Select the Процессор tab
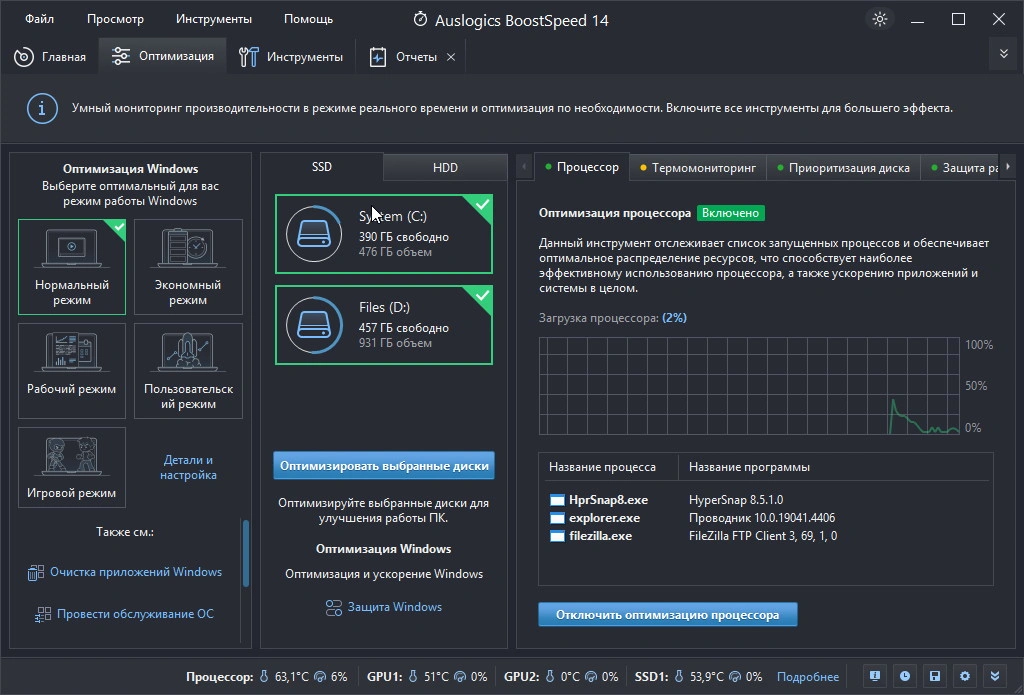Image resolution: width=1024 pixels, height=695 pixels. (x=582, y=167)
